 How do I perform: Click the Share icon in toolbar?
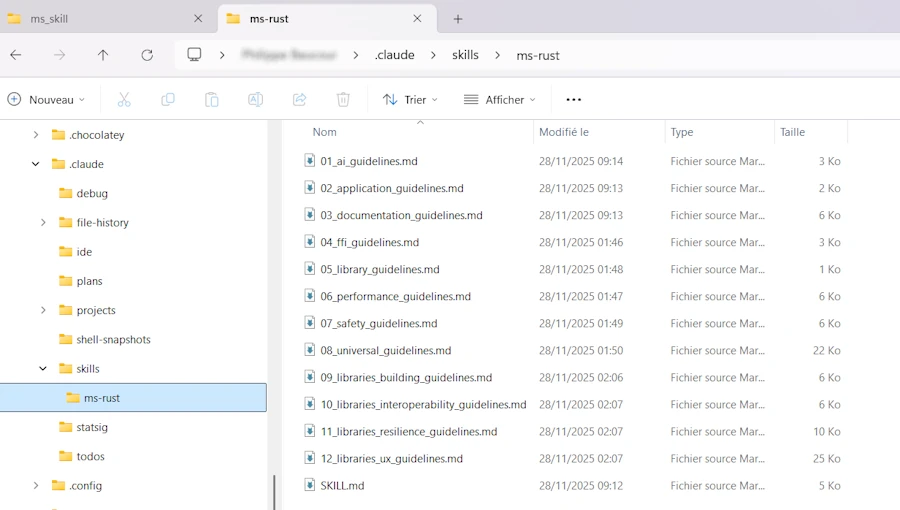pyautogui.click(x=299, y=99)
